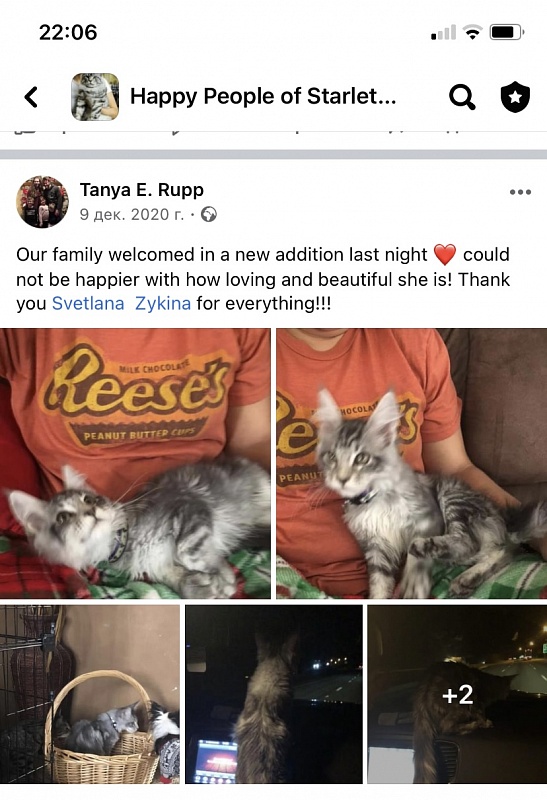Tap Tanya E. Rupp's profile picture
This screenshot has width=547, height=800.
tap(42, 202)
